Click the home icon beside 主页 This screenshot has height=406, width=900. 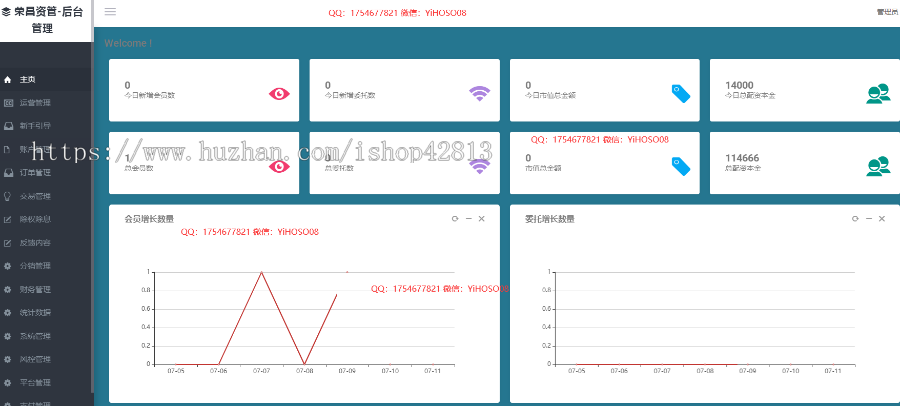coord(7,80)
